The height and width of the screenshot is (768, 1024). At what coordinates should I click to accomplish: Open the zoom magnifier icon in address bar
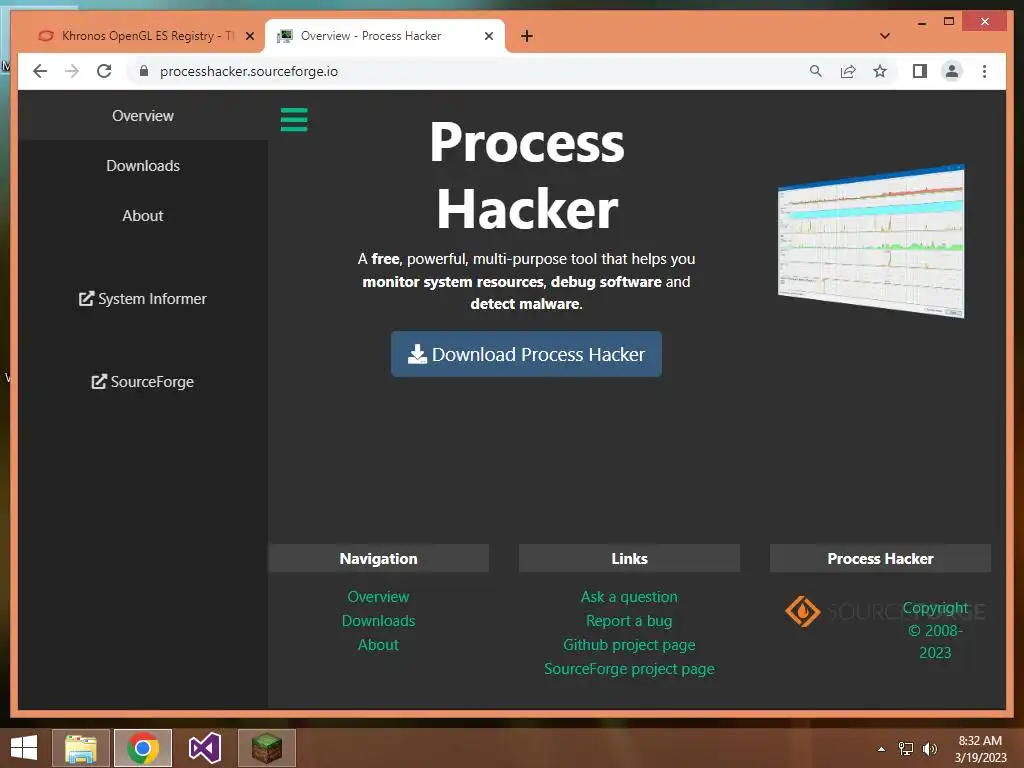816,71
